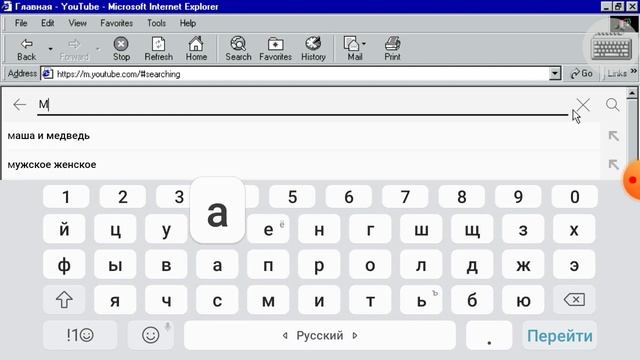Open the Back history dropdown arrow
640x360 pixels.
(50, 49)
